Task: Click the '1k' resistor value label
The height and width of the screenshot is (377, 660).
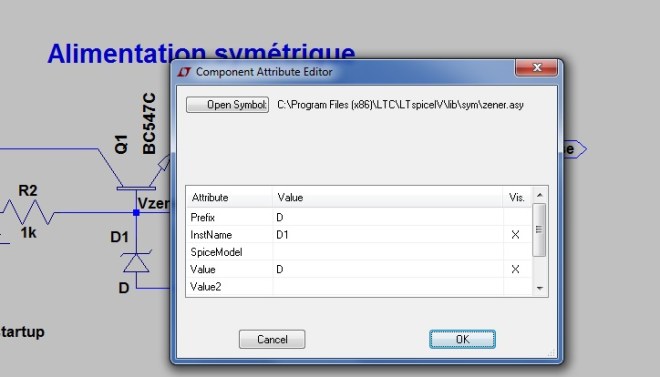Action: [28, 232]
